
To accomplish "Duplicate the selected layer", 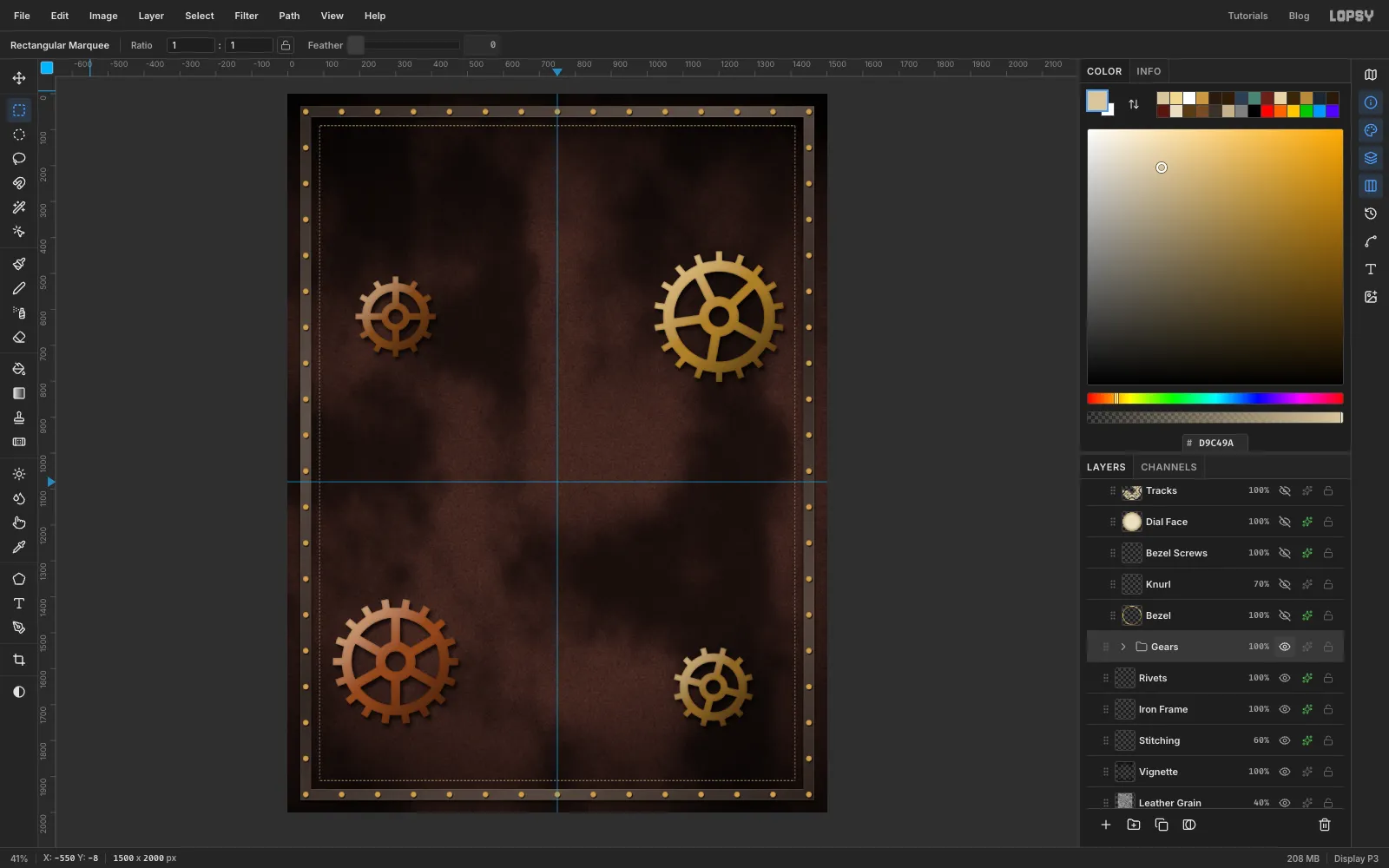I will pos(1162,825).
